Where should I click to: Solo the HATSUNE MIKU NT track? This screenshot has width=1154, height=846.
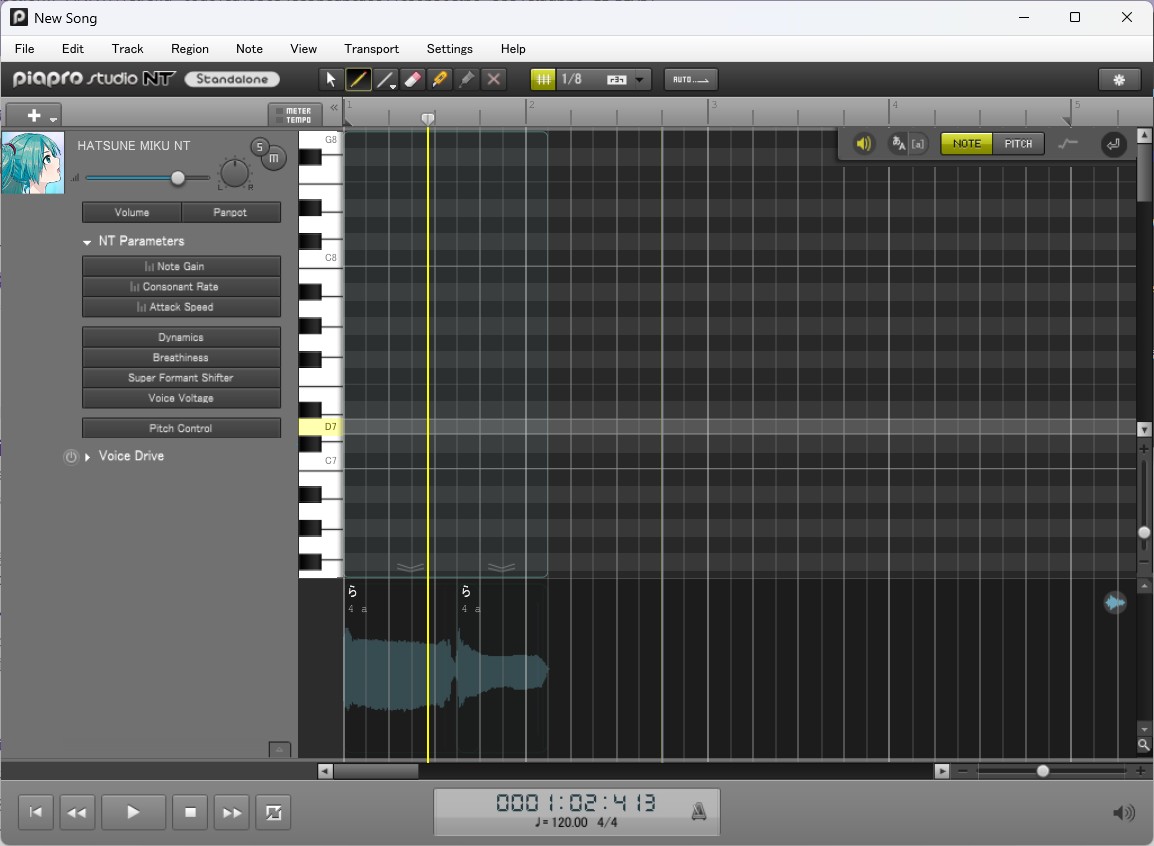(260, 148)
